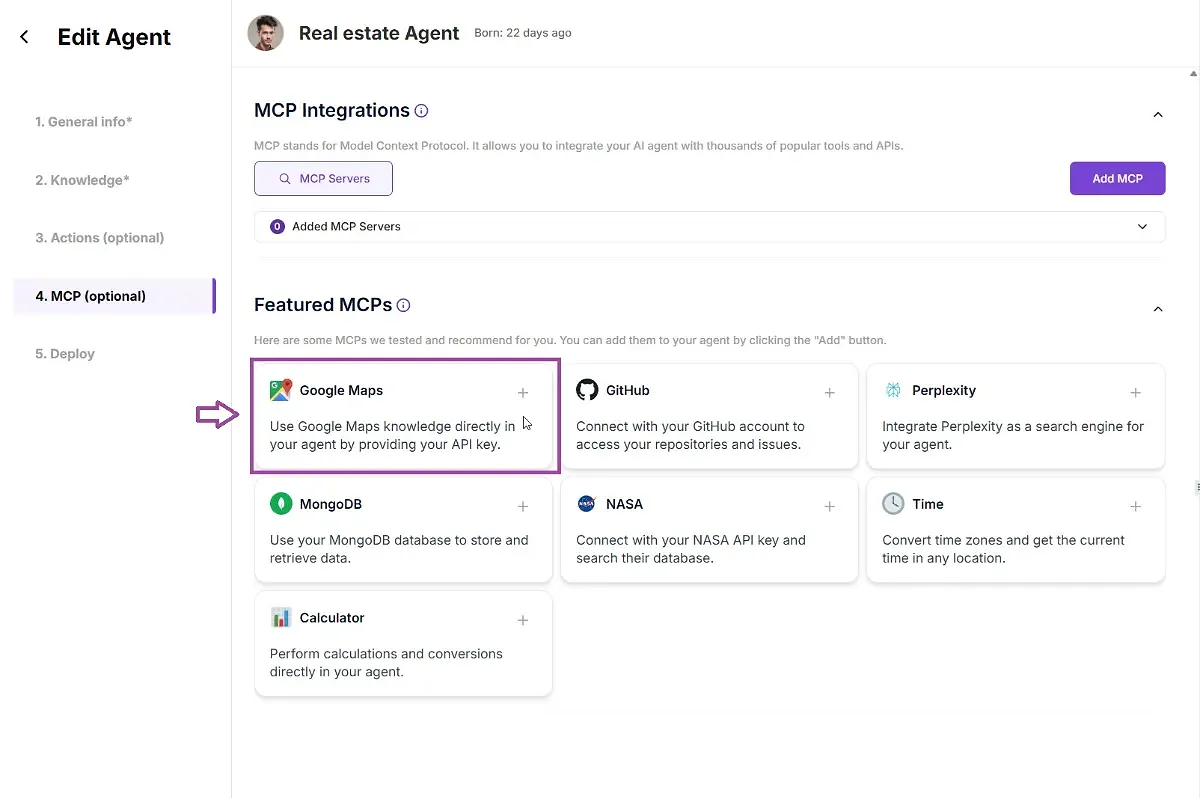Add the Perplexity MCP using its plus icon
This screenshot has width=1200, height=798.
coord(1135,392)
